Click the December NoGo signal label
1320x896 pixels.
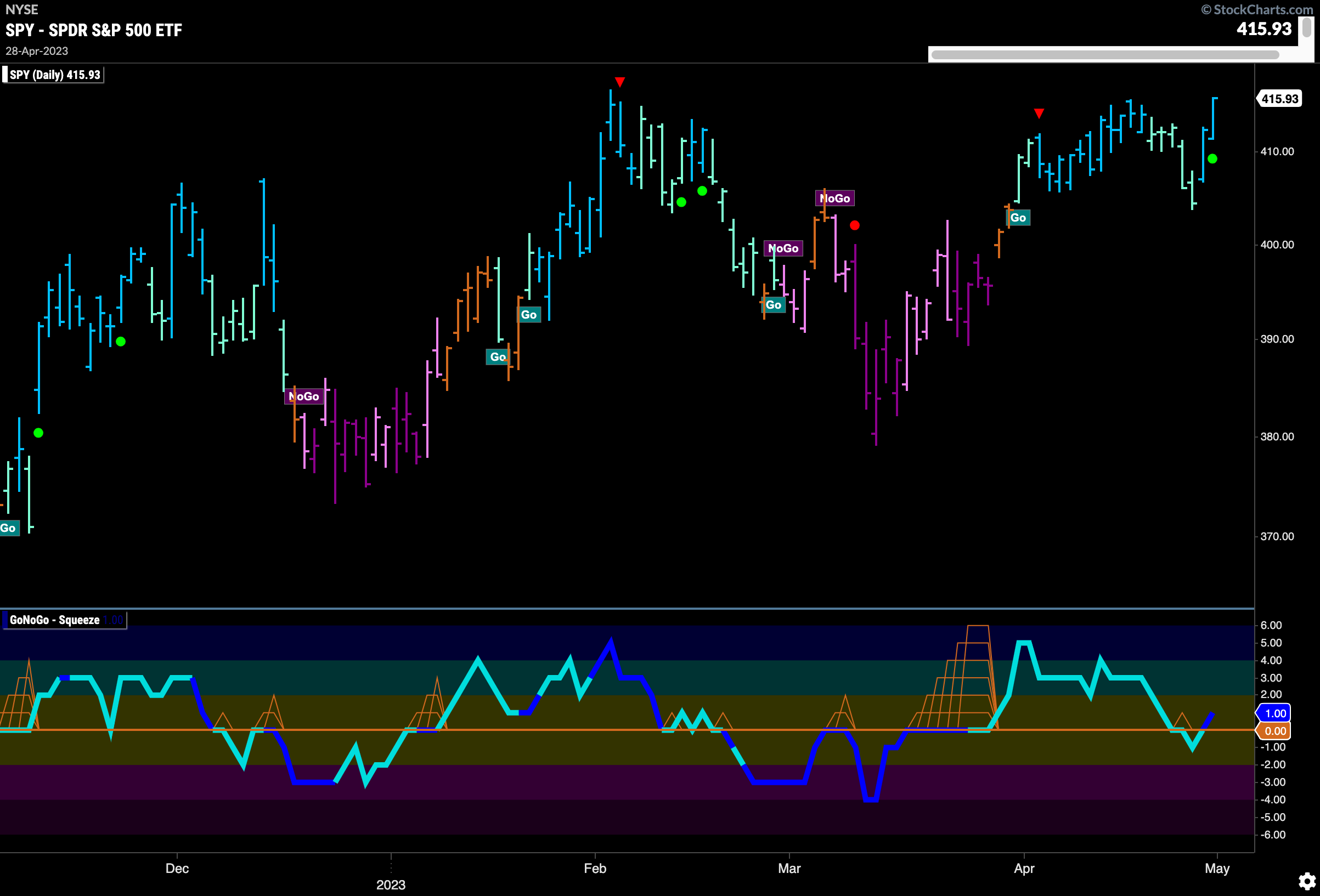[x=304, y=396]
